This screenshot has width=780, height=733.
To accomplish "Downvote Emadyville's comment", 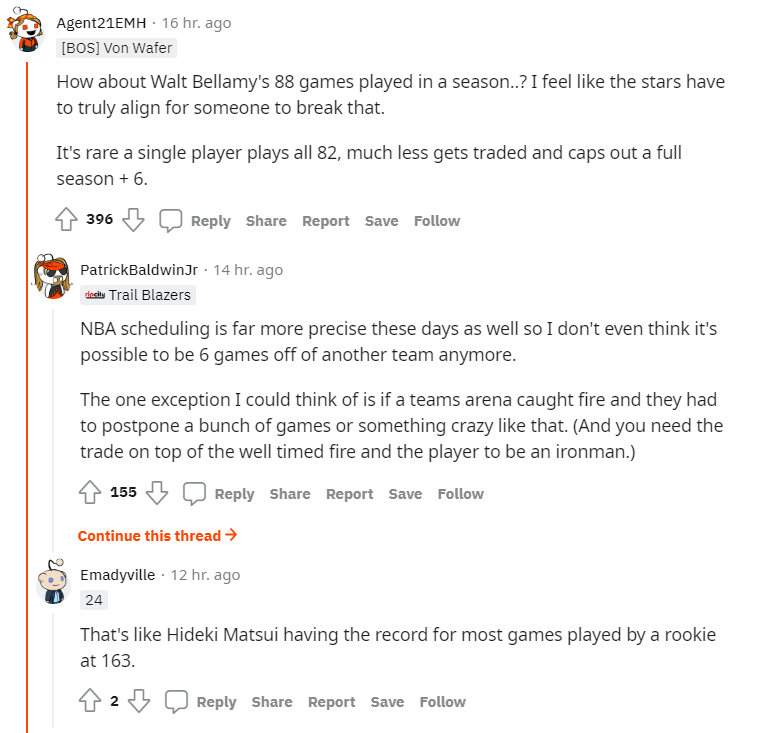I will pos(139,701).
